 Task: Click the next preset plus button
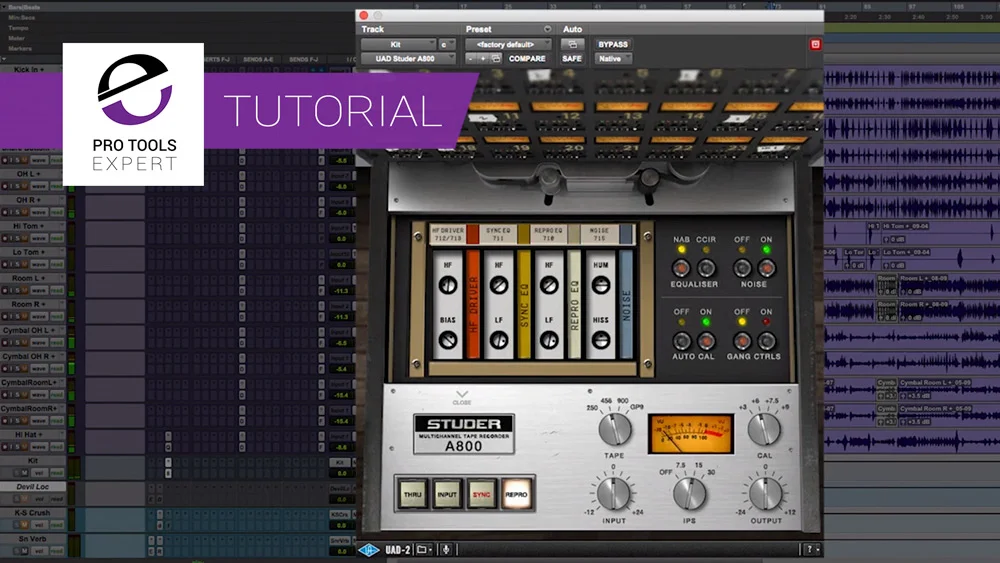(483, 59)
